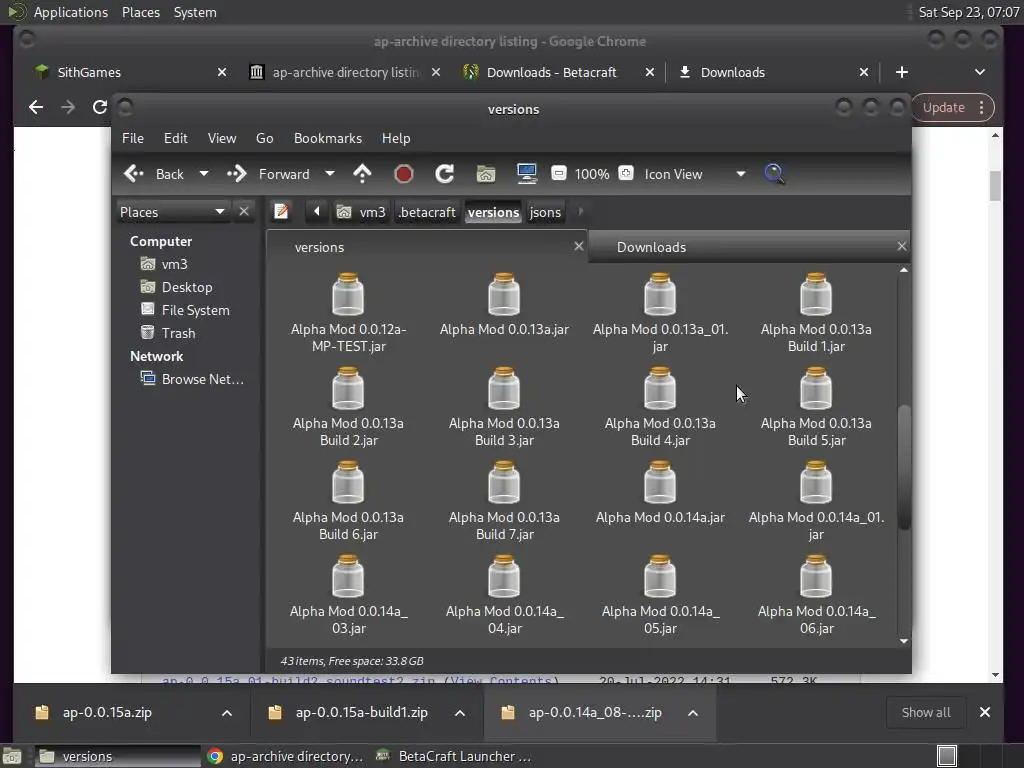Open the Home folder toolbar icon
The image size is (1024, 768).
pyautogui.click(x=486, y=174)
